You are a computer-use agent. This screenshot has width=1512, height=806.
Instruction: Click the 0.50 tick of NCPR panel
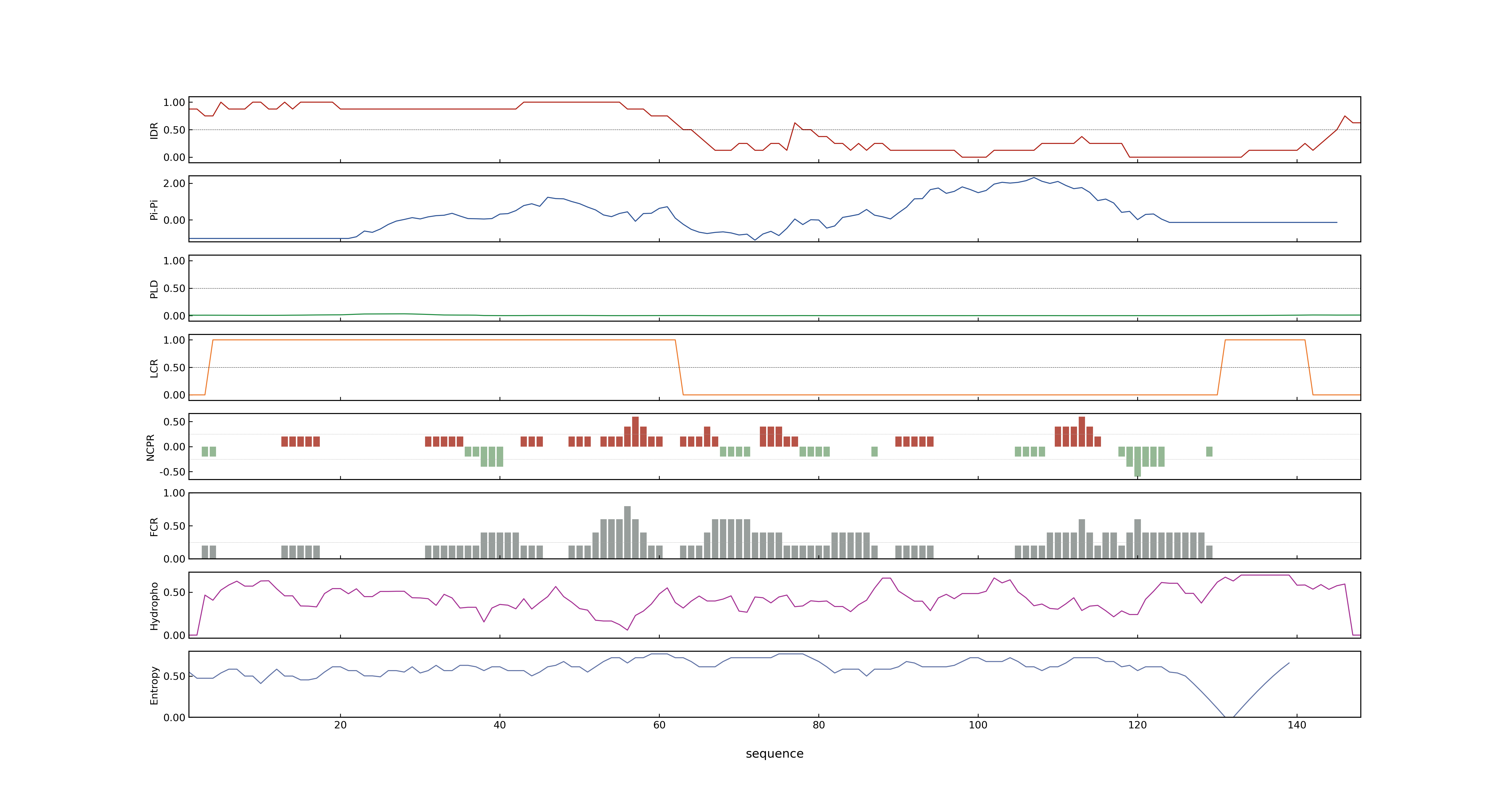pyautogui.click(x=174, y=422)
